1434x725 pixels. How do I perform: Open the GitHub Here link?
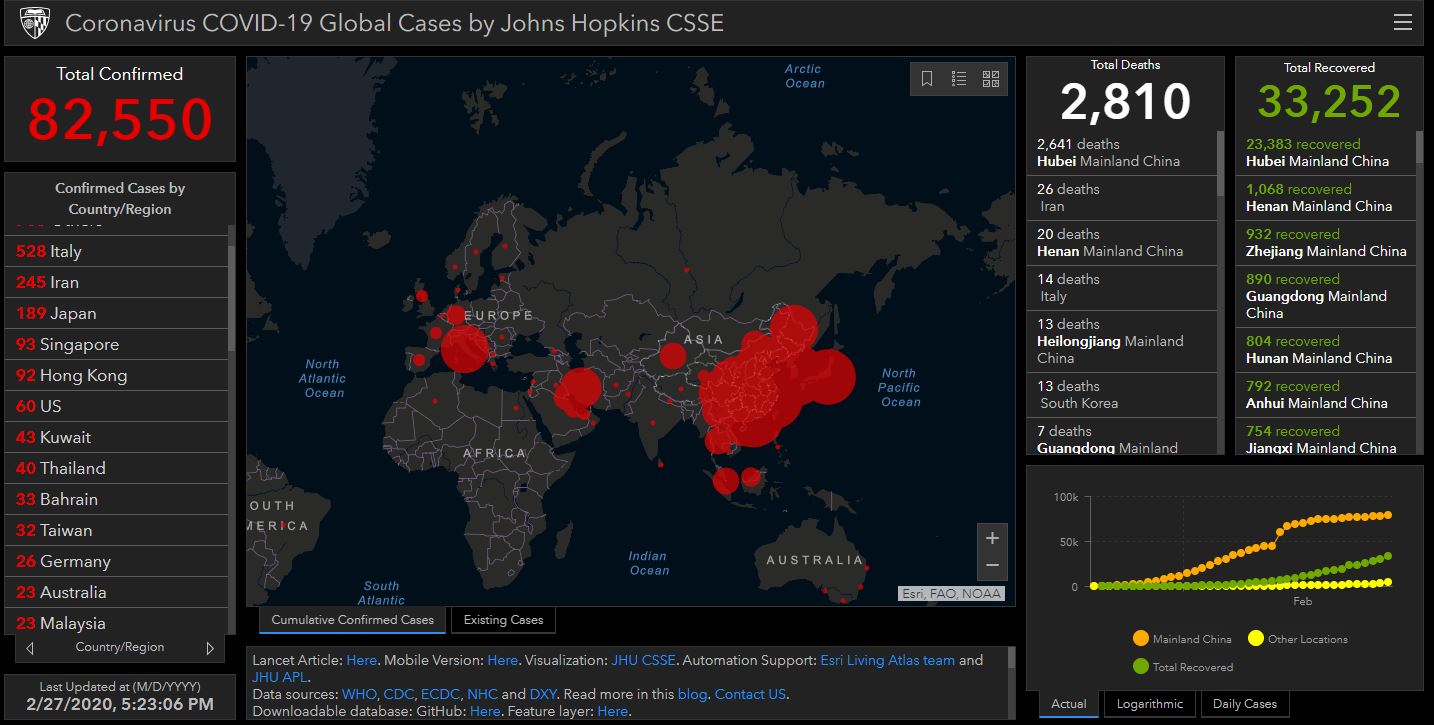485,711
